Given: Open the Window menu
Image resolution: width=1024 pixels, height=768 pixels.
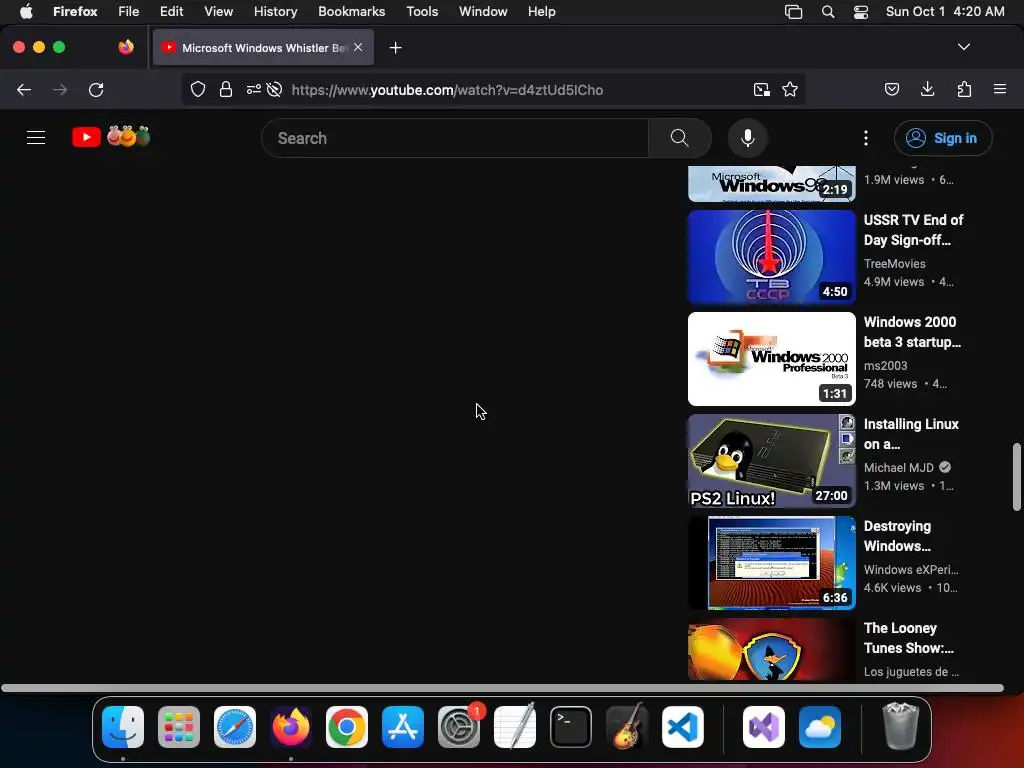Looking at the screenshot, I should coord(483,11).
